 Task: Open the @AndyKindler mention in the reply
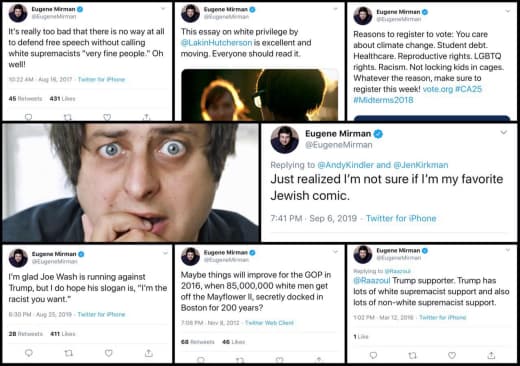point(345,165)
